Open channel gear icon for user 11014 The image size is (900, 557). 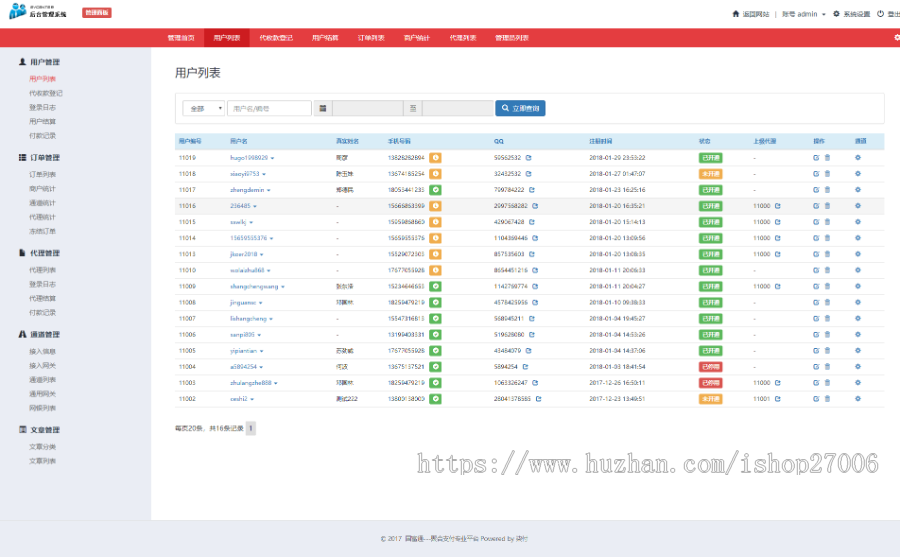(858, 238)
